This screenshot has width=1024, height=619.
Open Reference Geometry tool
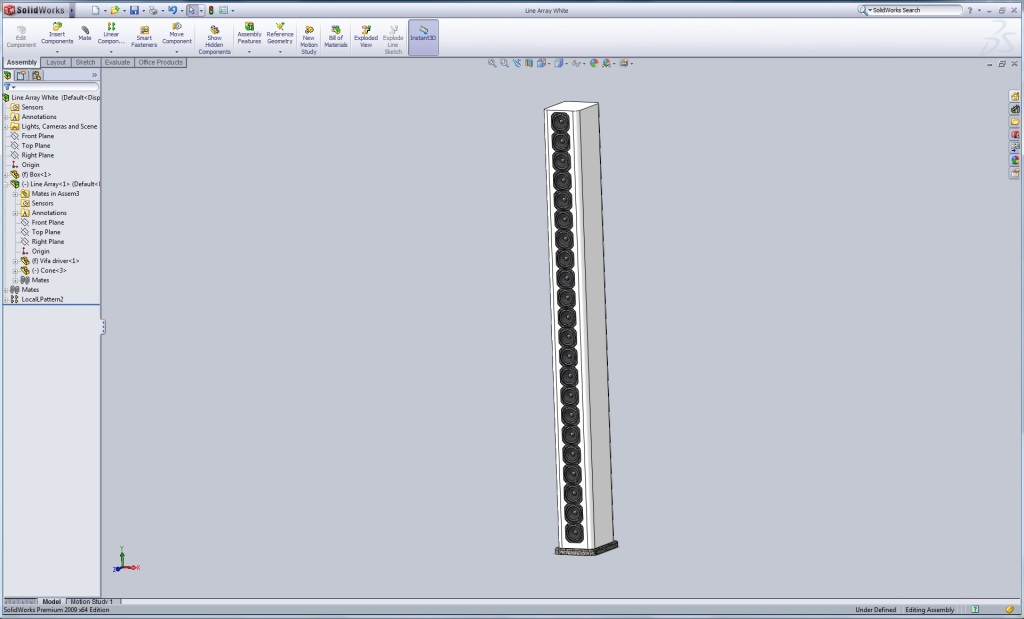(280, 35)
